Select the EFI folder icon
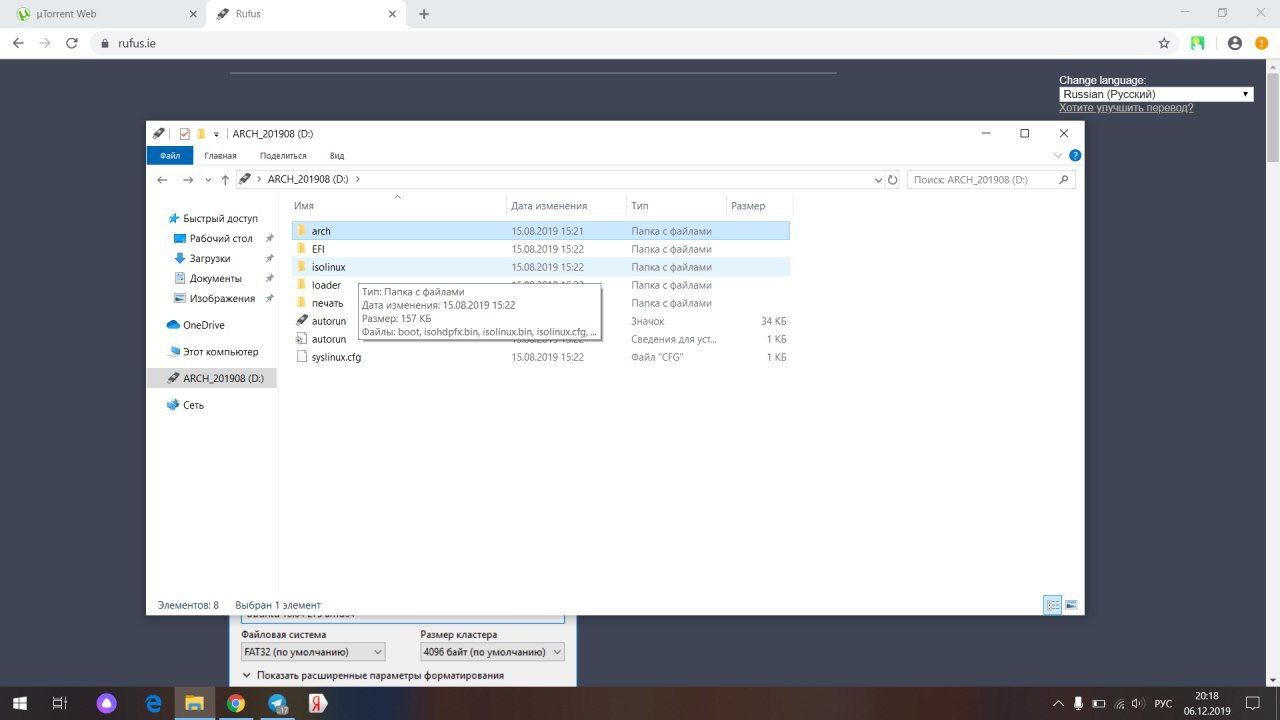Viewport: 1280px width, 720px height. (301, 249)
